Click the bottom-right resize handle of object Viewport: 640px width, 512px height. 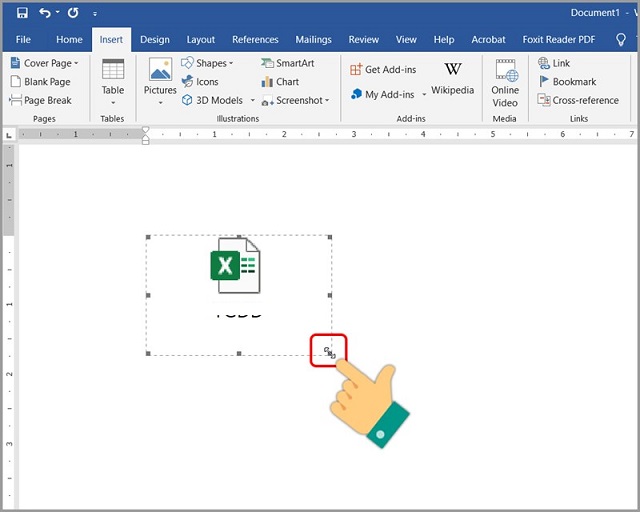[330, 353]
